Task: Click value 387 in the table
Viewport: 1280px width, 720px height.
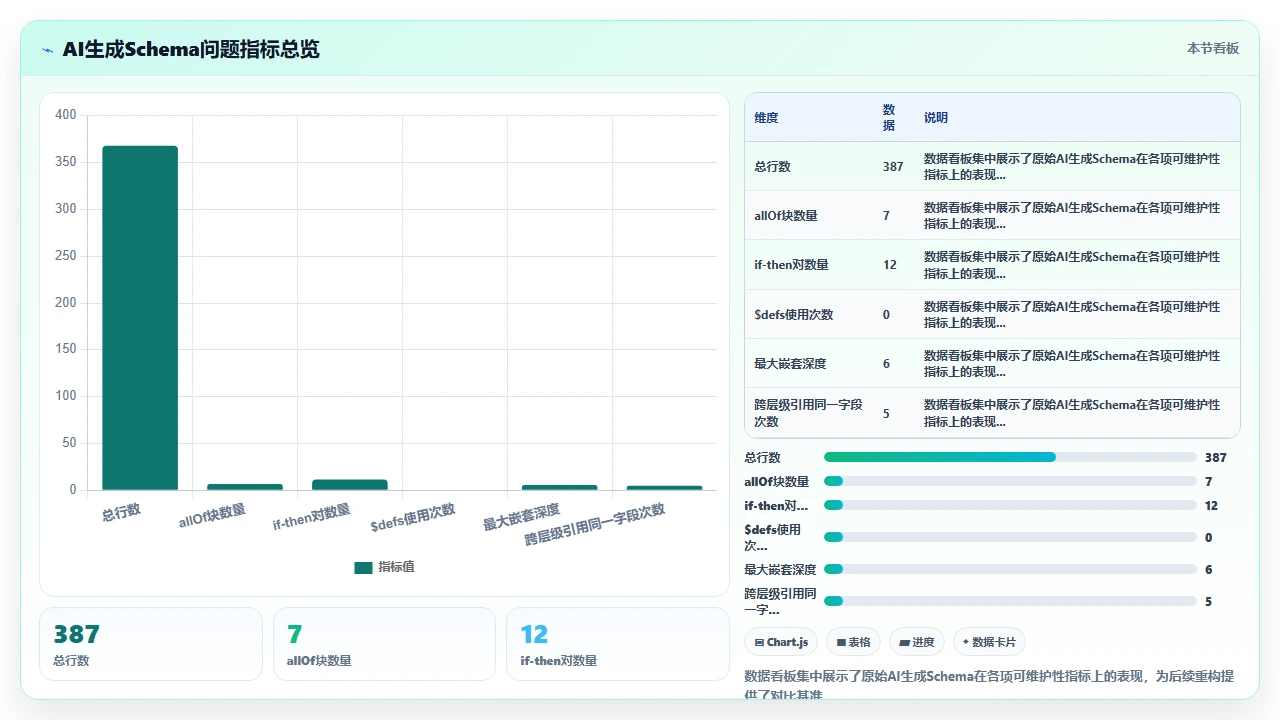Action: pos(893,167)
